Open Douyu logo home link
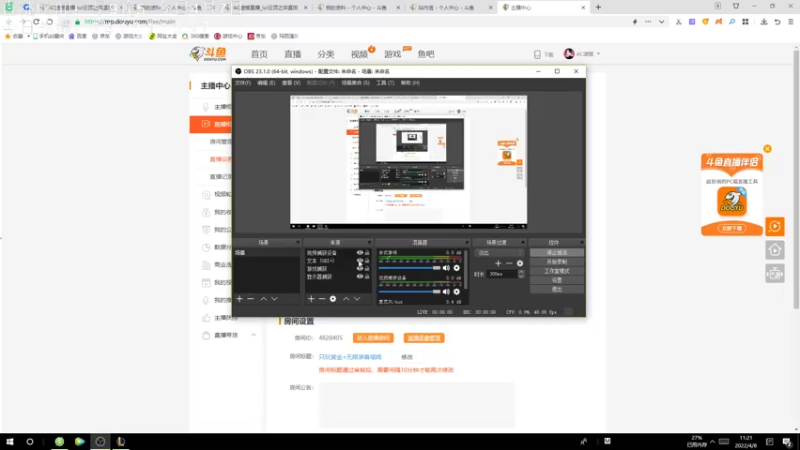 (x=208, y=54)
